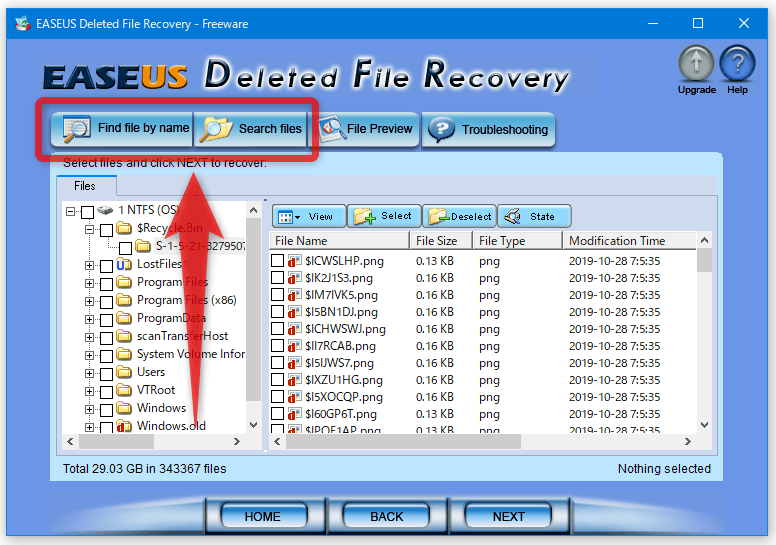This screenshot has height=545, width=776.
Task: Sort by Modification Time column header
Action: tap(630, 241)
